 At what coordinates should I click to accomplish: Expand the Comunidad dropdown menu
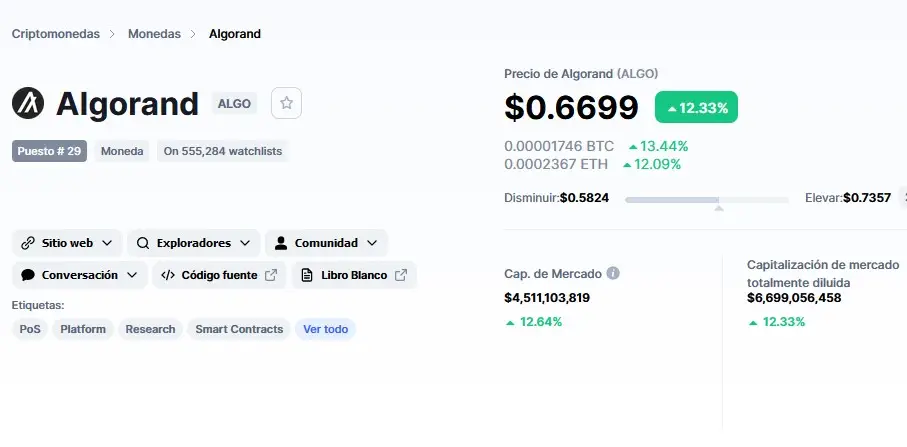tap(326, 243)
